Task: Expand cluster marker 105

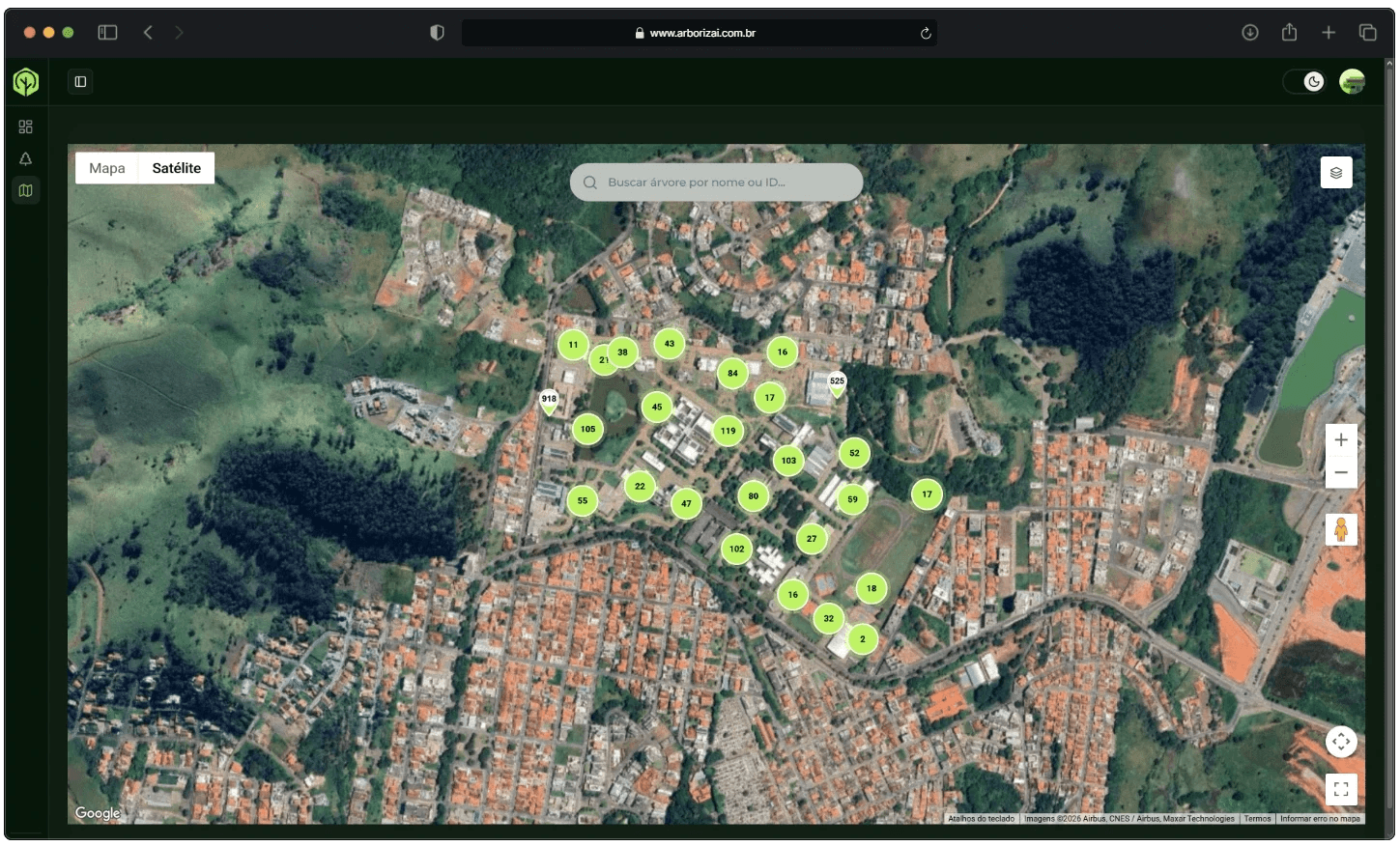Action: (x=588, y=429)
